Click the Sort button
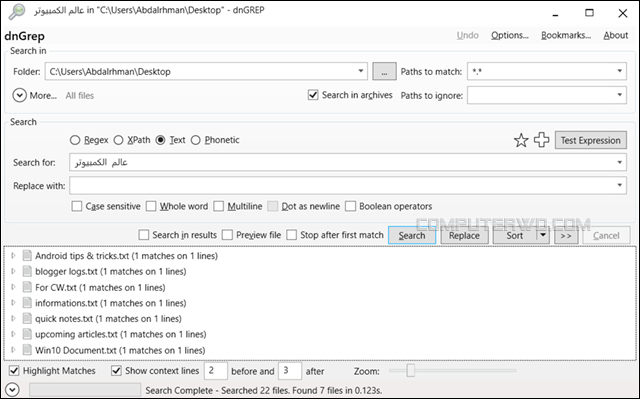Screen dimensions: 640x399 point(515,235)
